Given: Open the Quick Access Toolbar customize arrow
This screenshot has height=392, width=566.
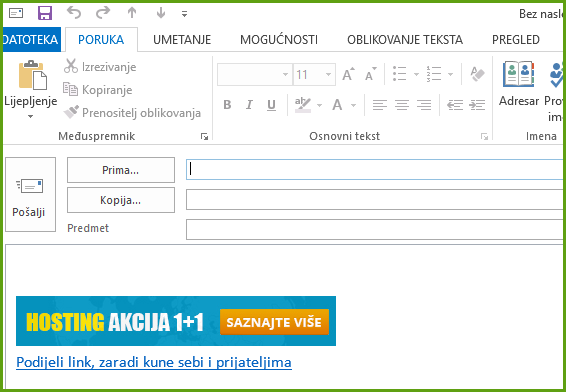Looking at the screenshot, I should click(x=184, y=14).
